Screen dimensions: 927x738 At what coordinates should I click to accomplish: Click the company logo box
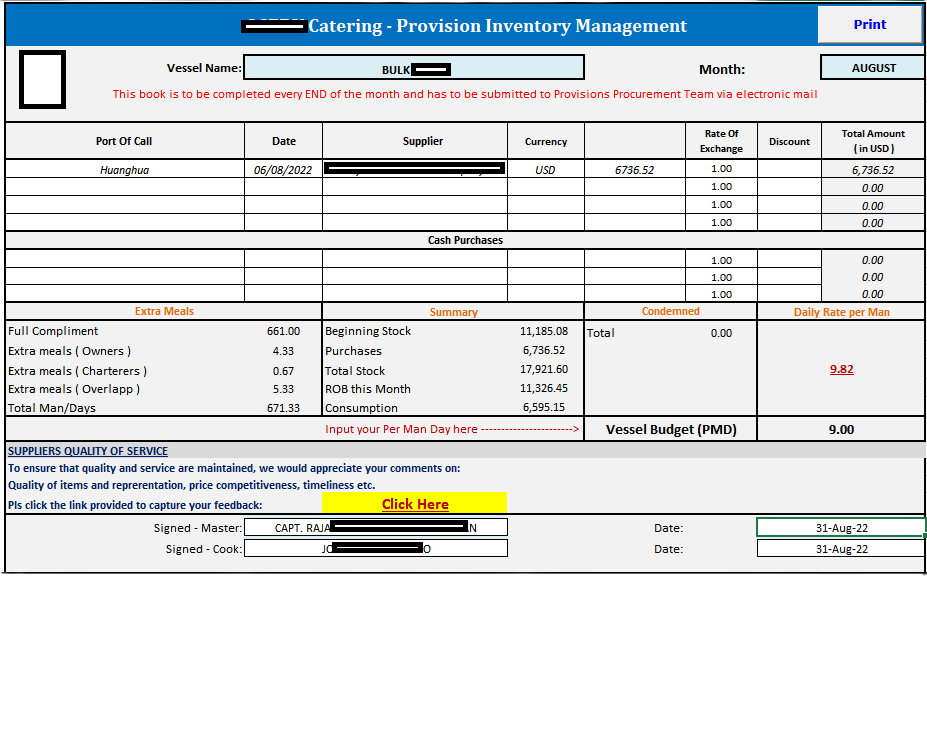click(42, 79)
